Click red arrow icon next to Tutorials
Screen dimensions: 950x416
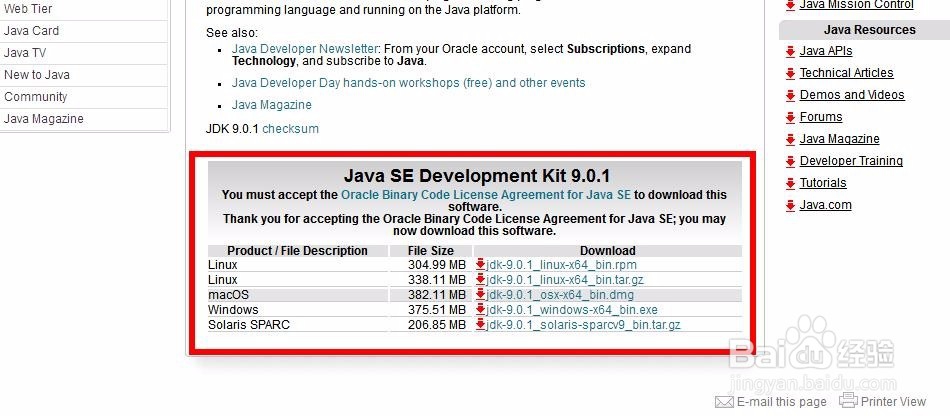tap(790, 183)
